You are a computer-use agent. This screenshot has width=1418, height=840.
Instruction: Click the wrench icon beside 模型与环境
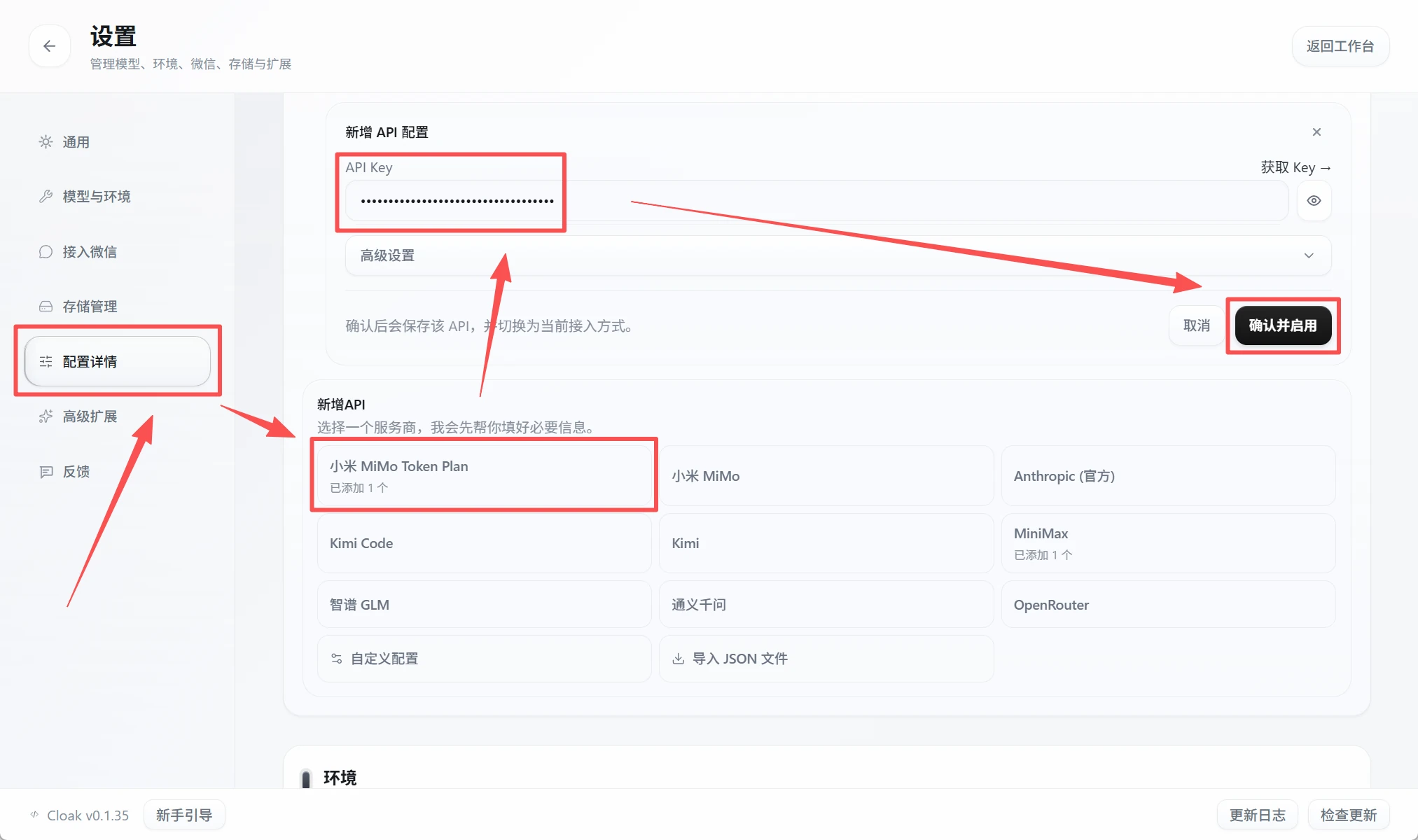(46, 197)
